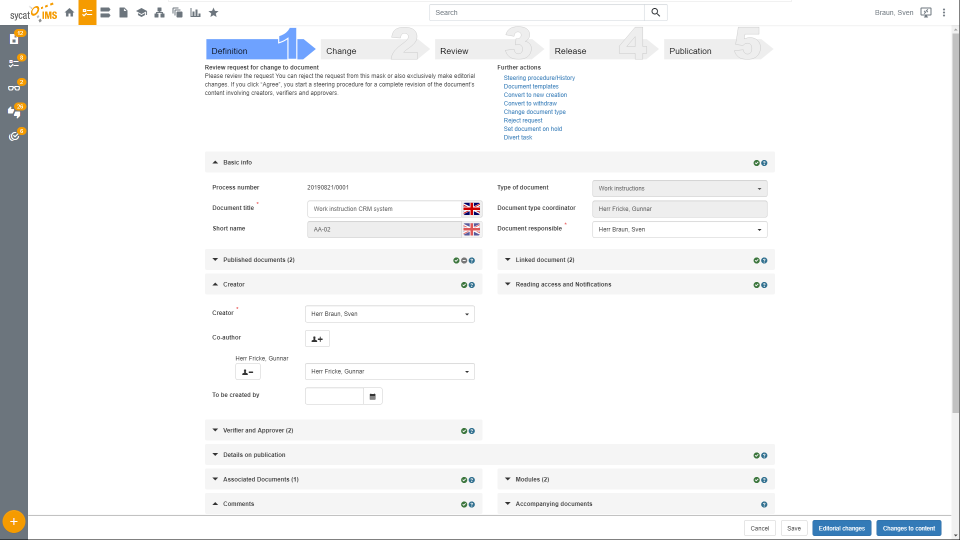
Task: Click the orange plus add button
Action: click(x=13, y=522)
